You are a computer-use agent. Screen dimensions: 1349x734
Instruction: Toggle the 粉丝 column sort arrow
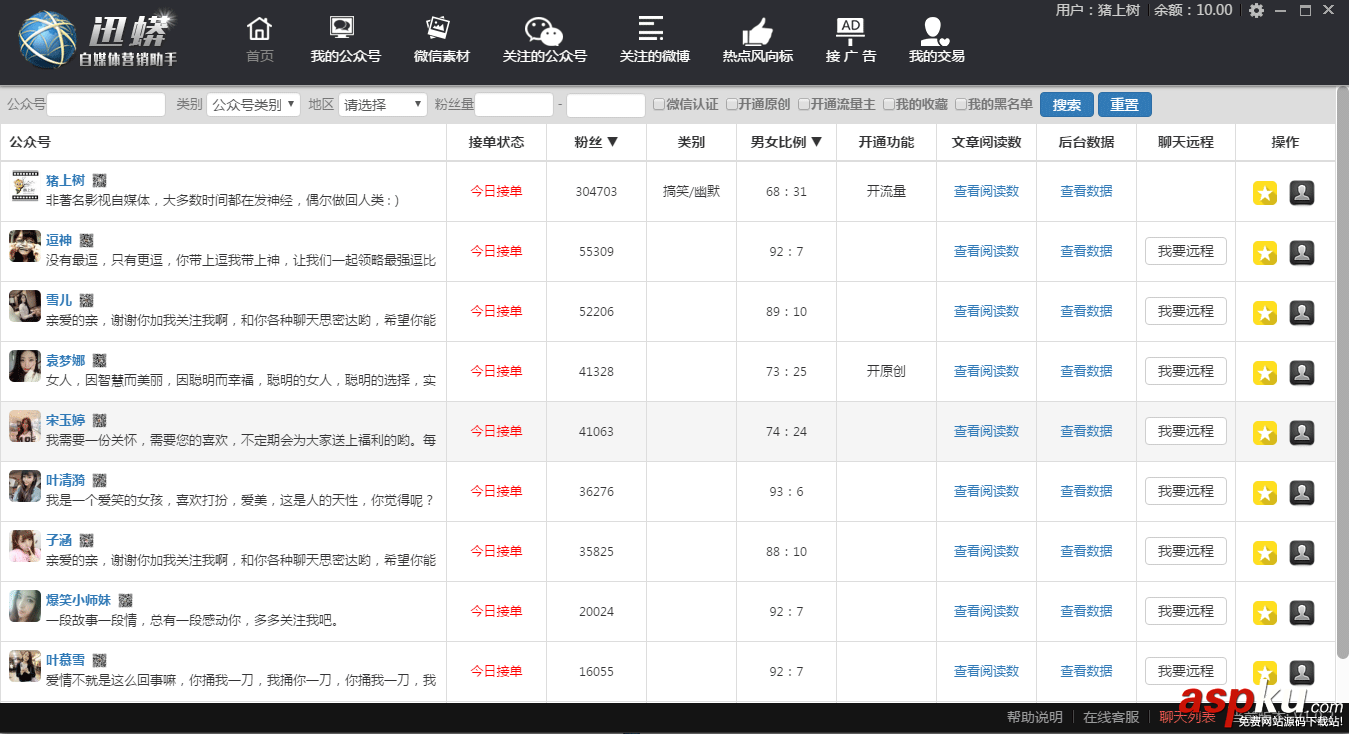[612, 142]
